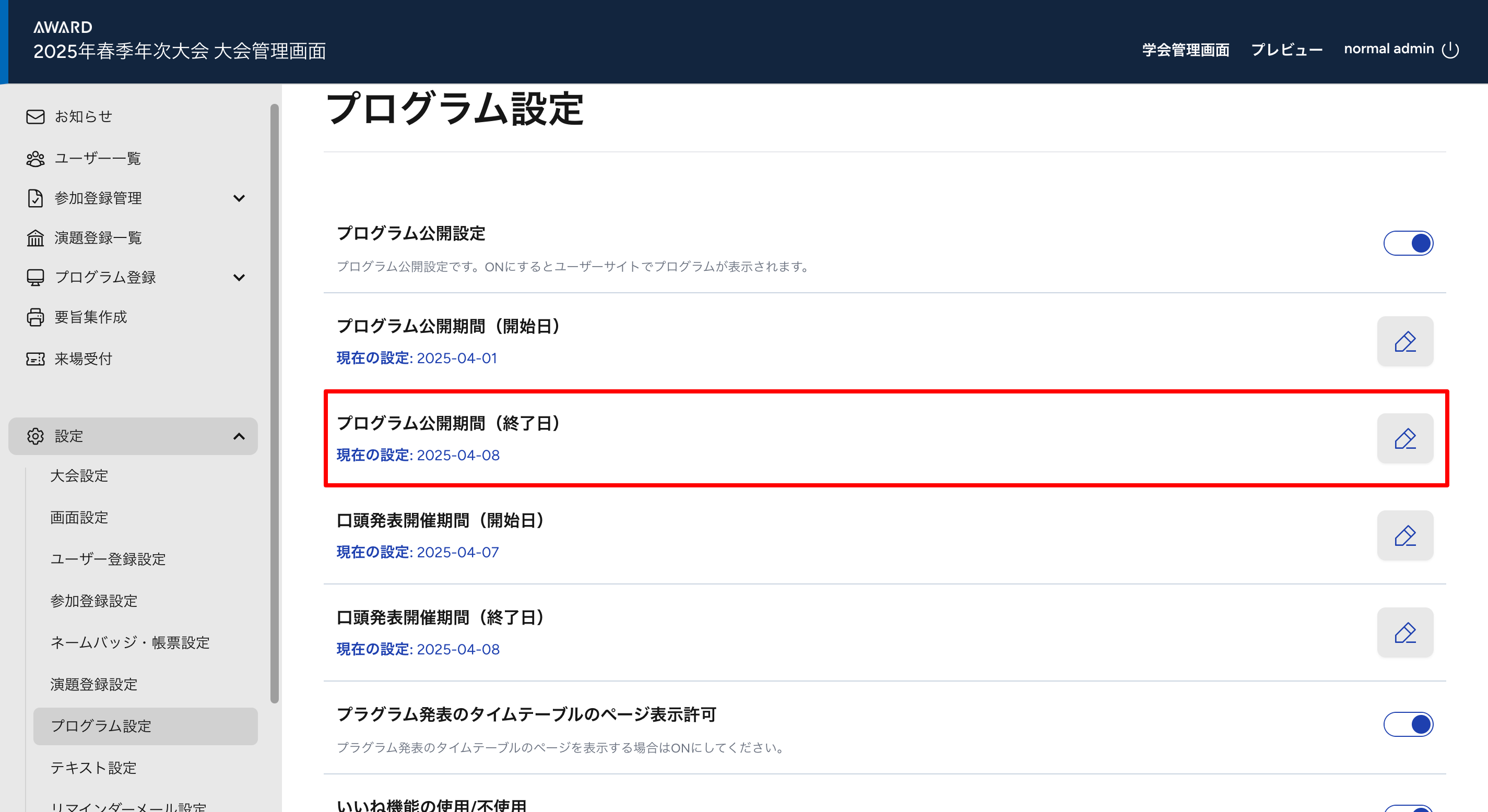Image resolution: width=1488 pixels, height=812 pixels.
Task: Click the ticket icon beside 来場受付
Action: tap(35, 359)
